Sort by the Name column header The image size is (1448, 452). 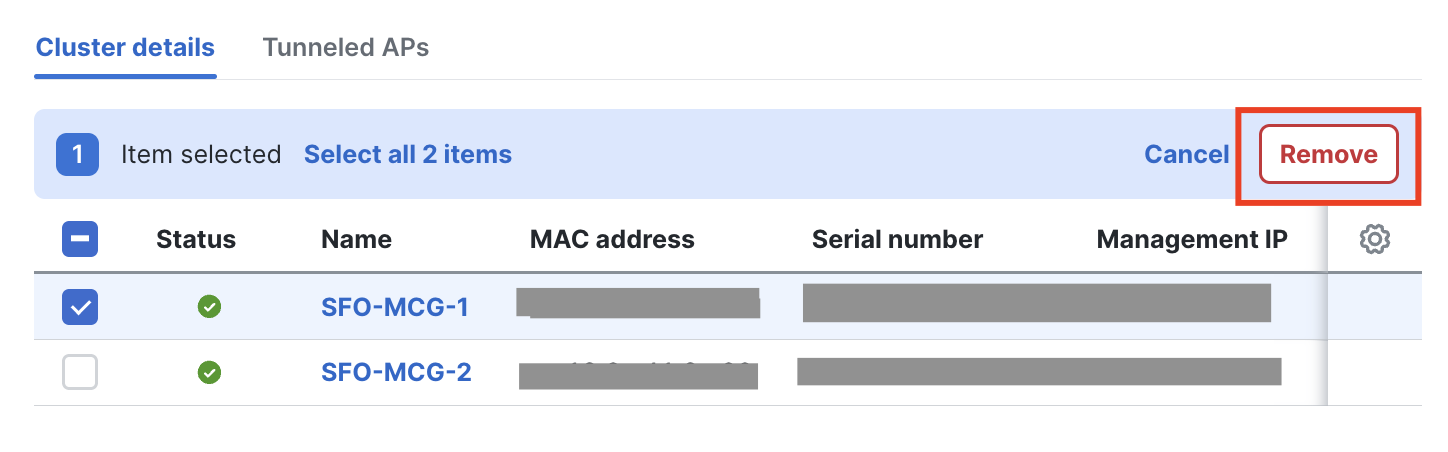[356, 240]
